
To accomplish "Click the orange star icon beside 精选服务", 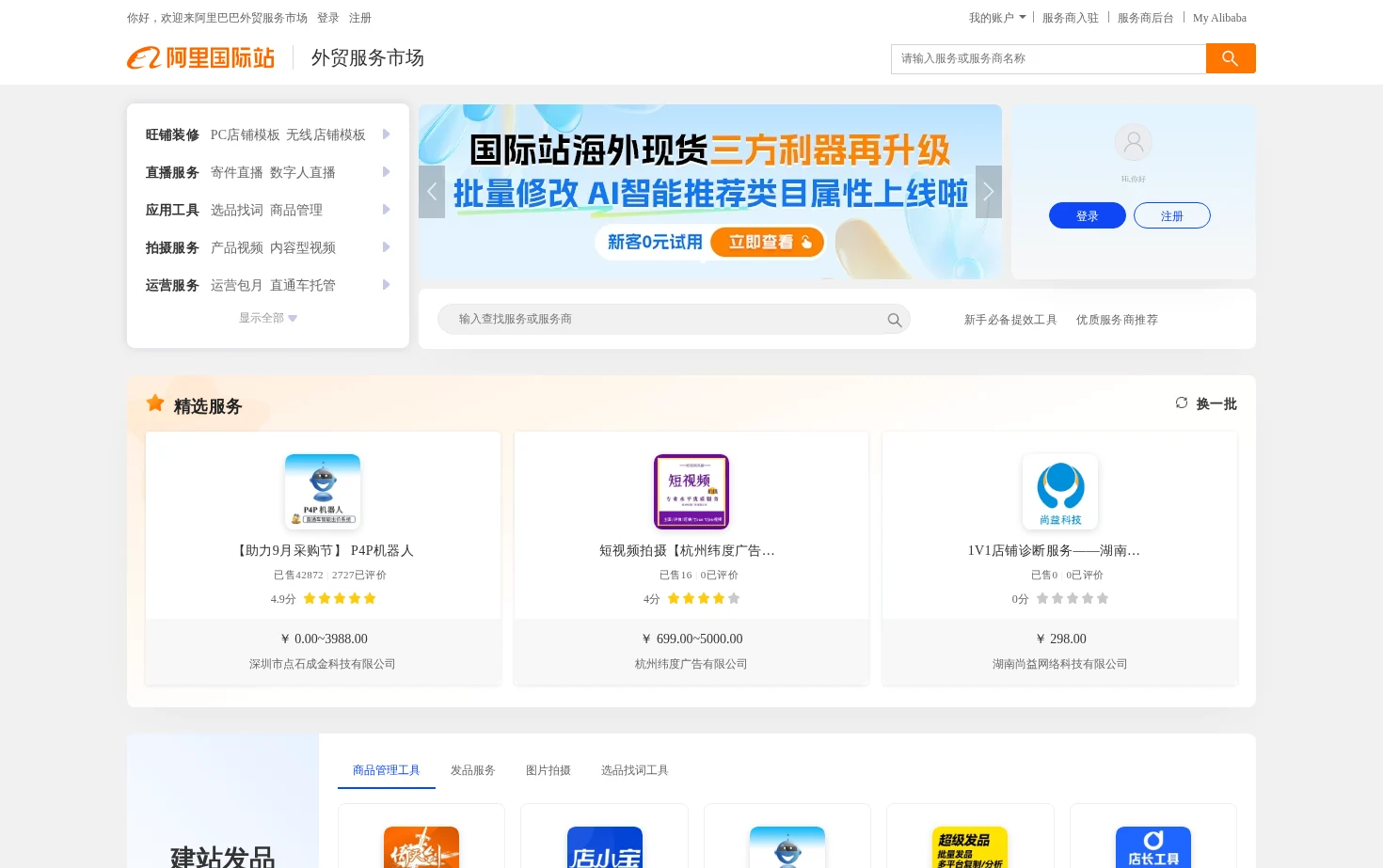I will pyautogui.click(x=155, y=403).
